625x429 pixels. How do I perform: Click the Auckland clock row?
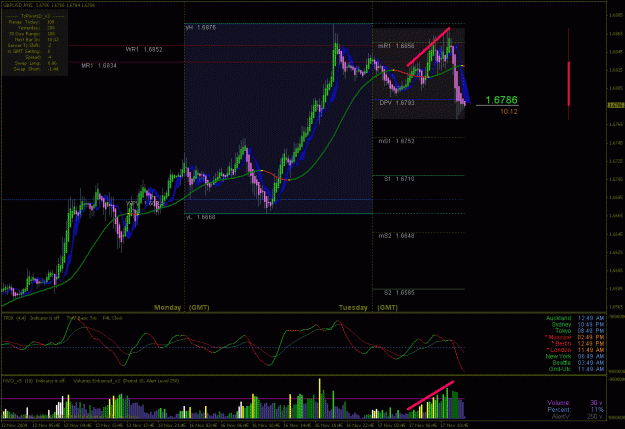[575, 318]
